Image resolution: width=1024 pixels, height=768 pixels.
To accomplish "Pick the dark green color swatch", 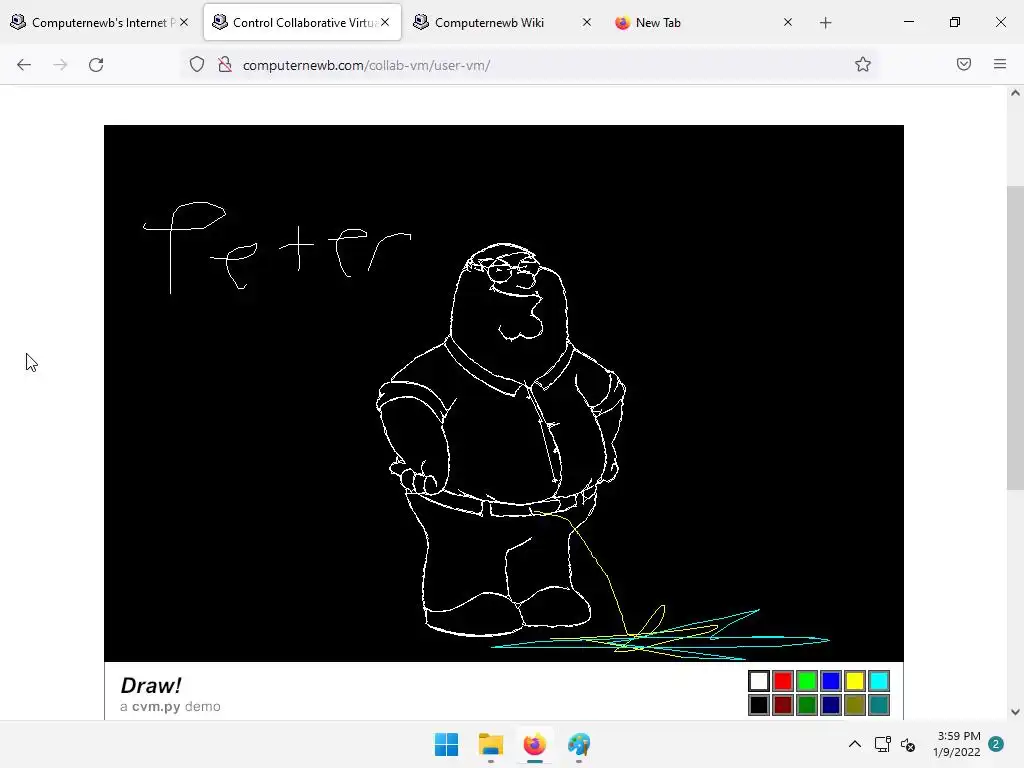I will (x=807, y=705).
